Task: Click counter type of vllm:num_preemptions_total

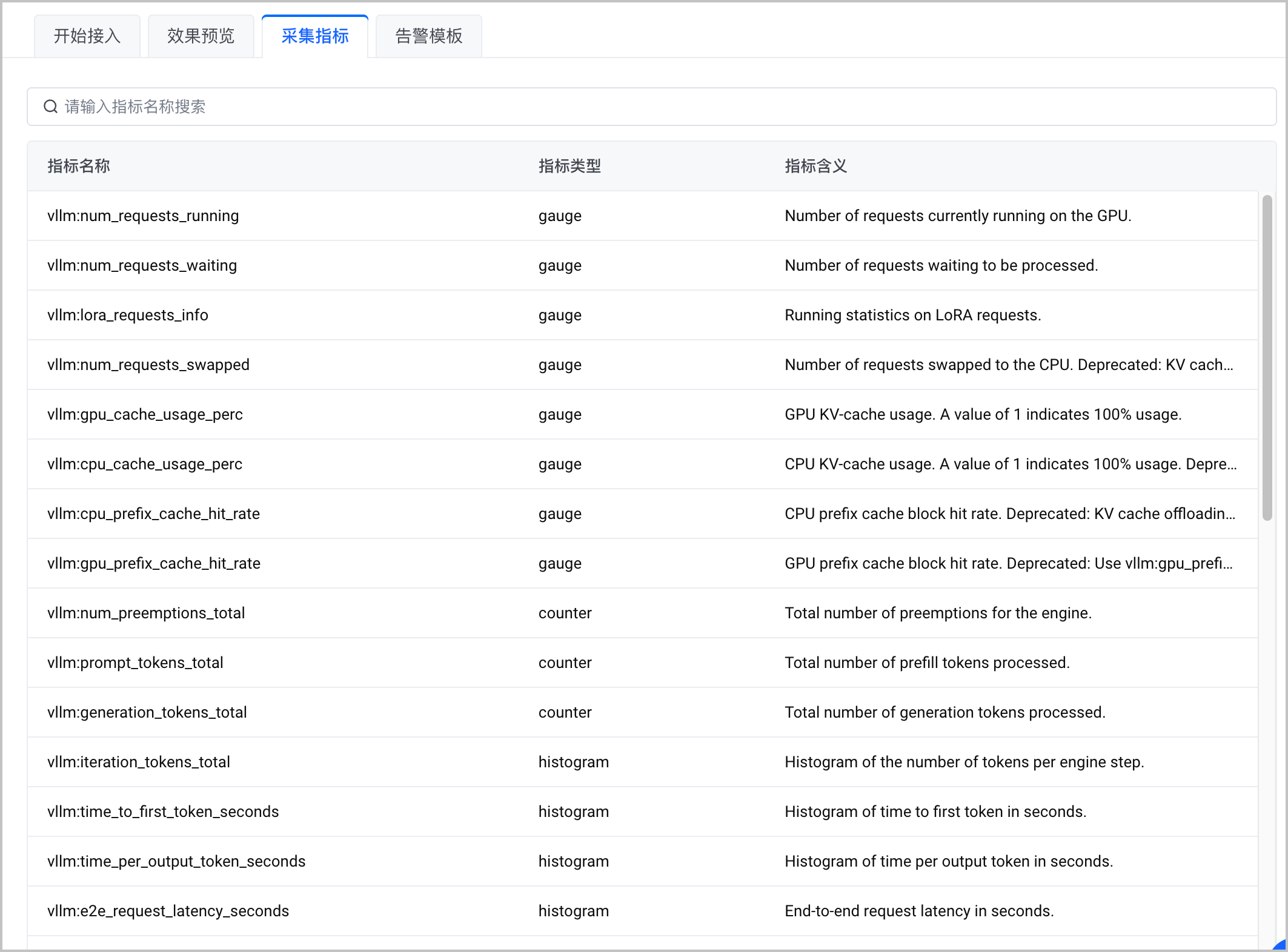Action: coord(565,613)
